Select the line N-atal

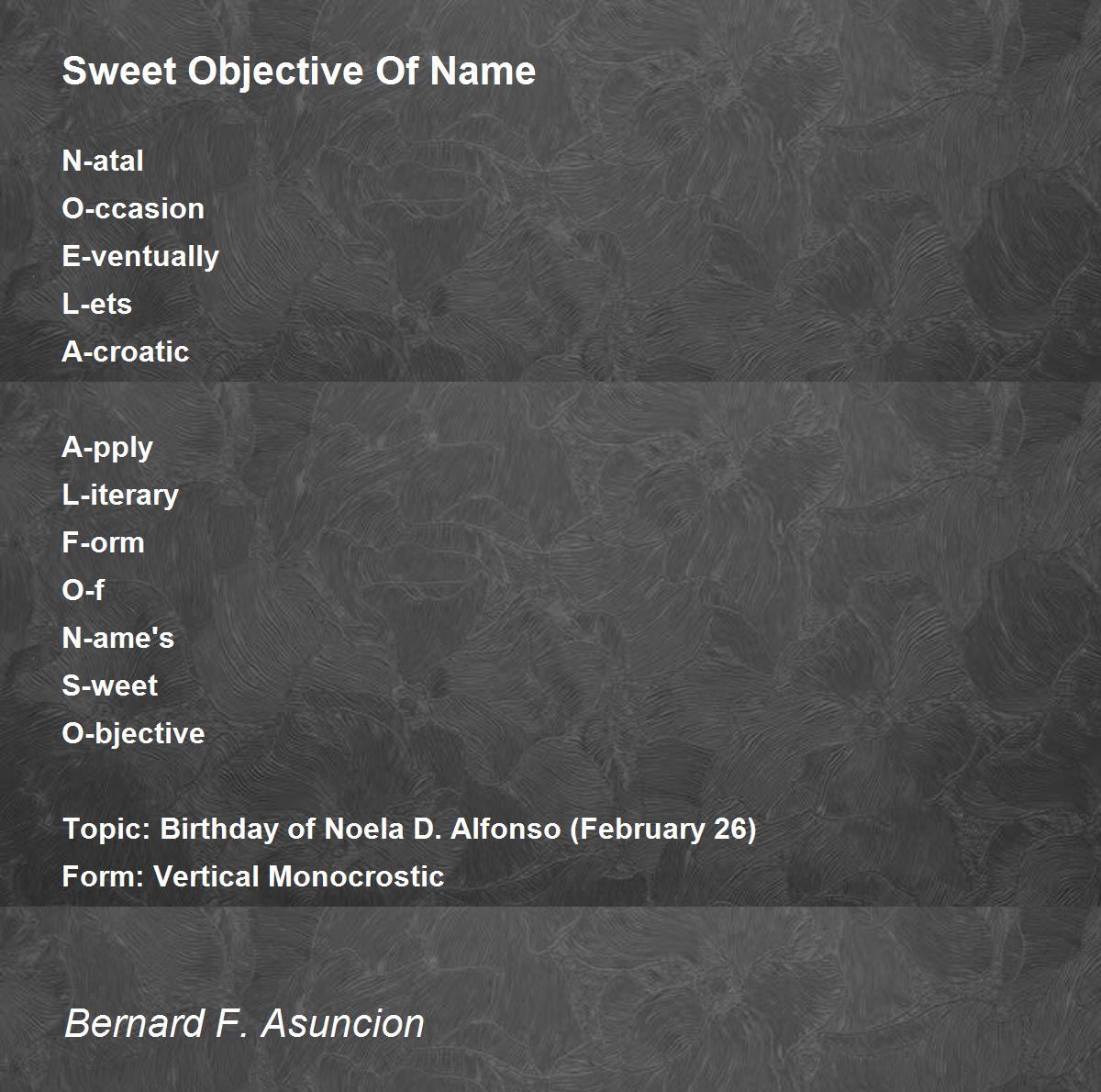coord(103,161)
